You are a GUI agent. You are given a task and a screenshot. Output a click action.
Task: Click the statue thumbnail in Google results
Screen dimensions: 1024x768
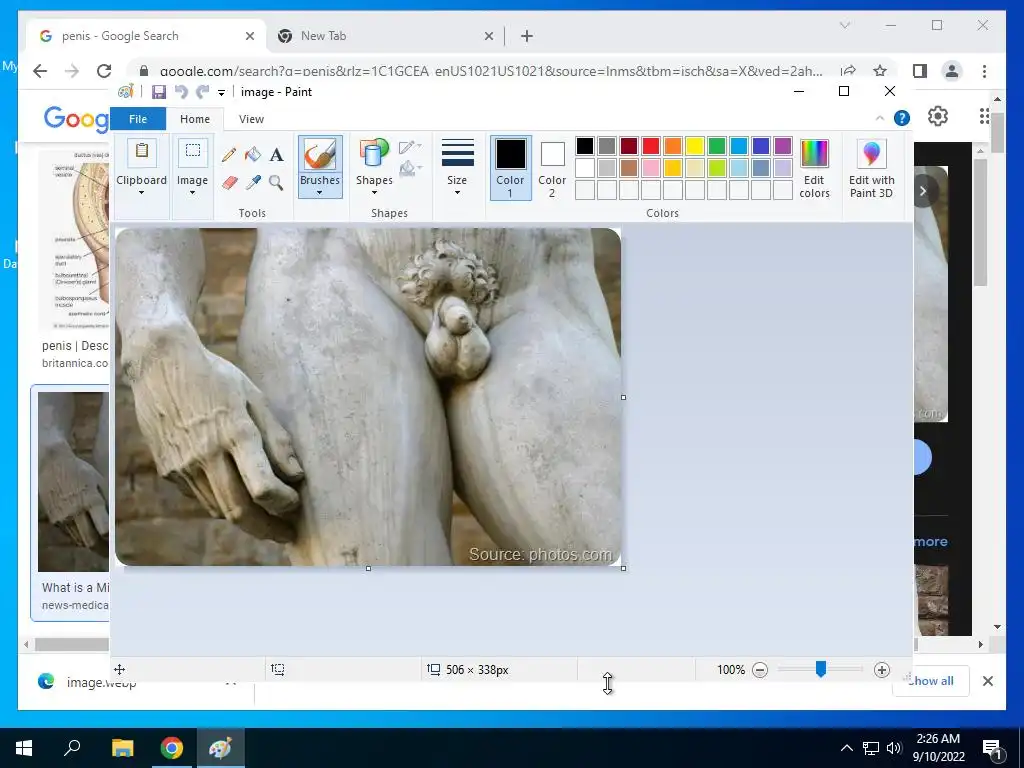click(x=73, y=481)
